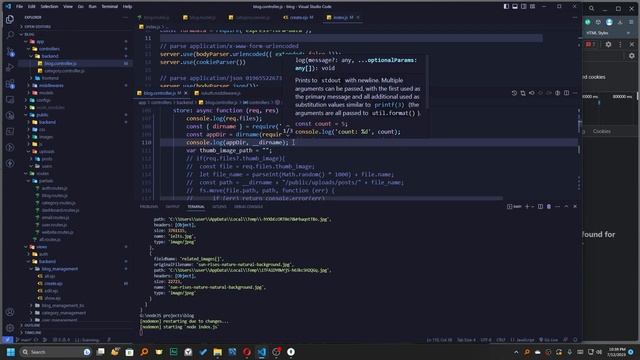Open the Selection menu
Screen dimensions: 640x360
point(49,7)
